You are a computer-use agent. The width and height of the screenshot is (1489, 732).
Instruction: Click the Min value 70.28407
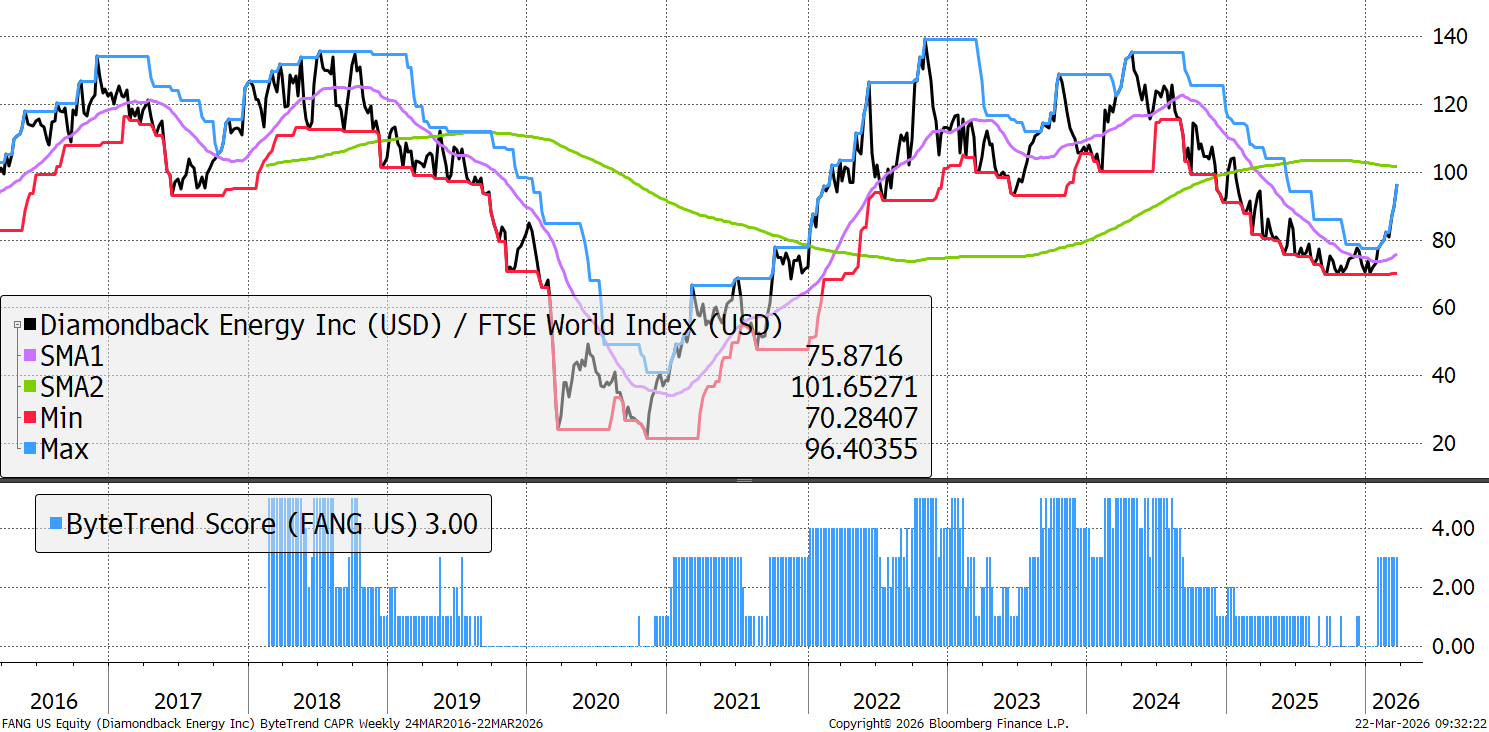[861, 418]
